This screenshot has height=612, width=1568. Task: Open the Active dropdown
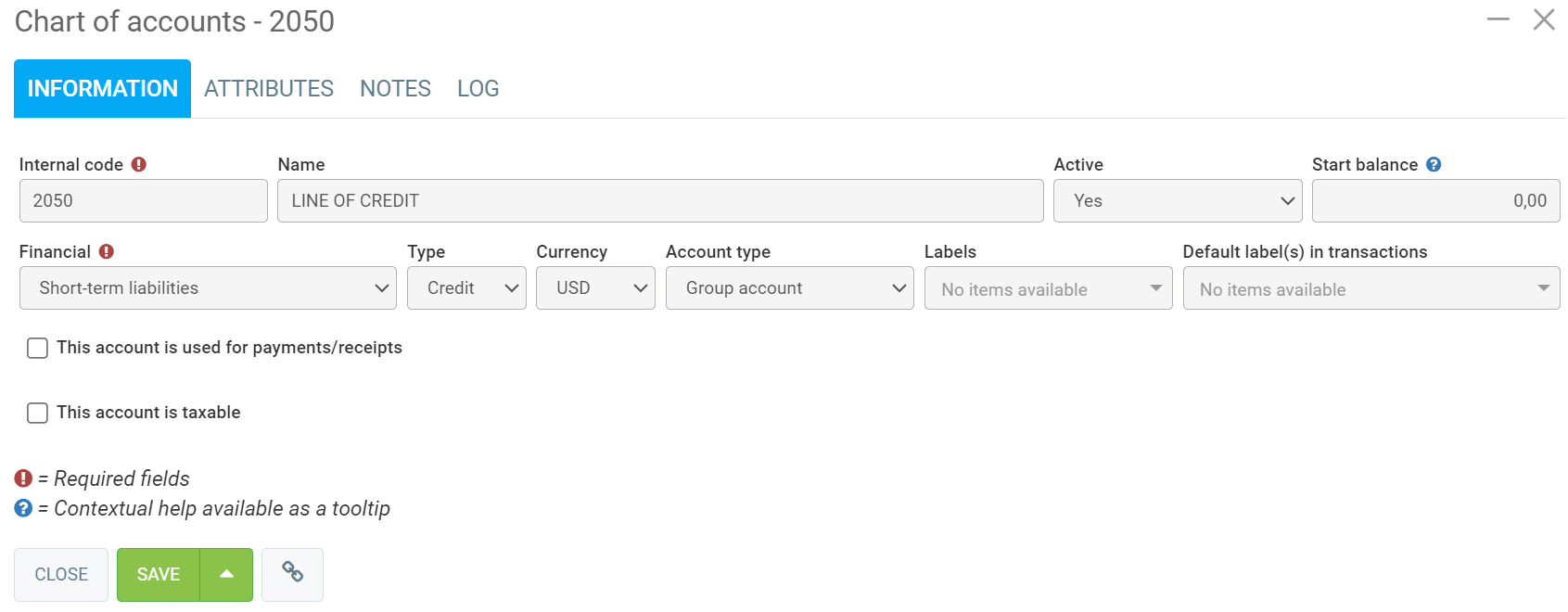point(1177,201)
